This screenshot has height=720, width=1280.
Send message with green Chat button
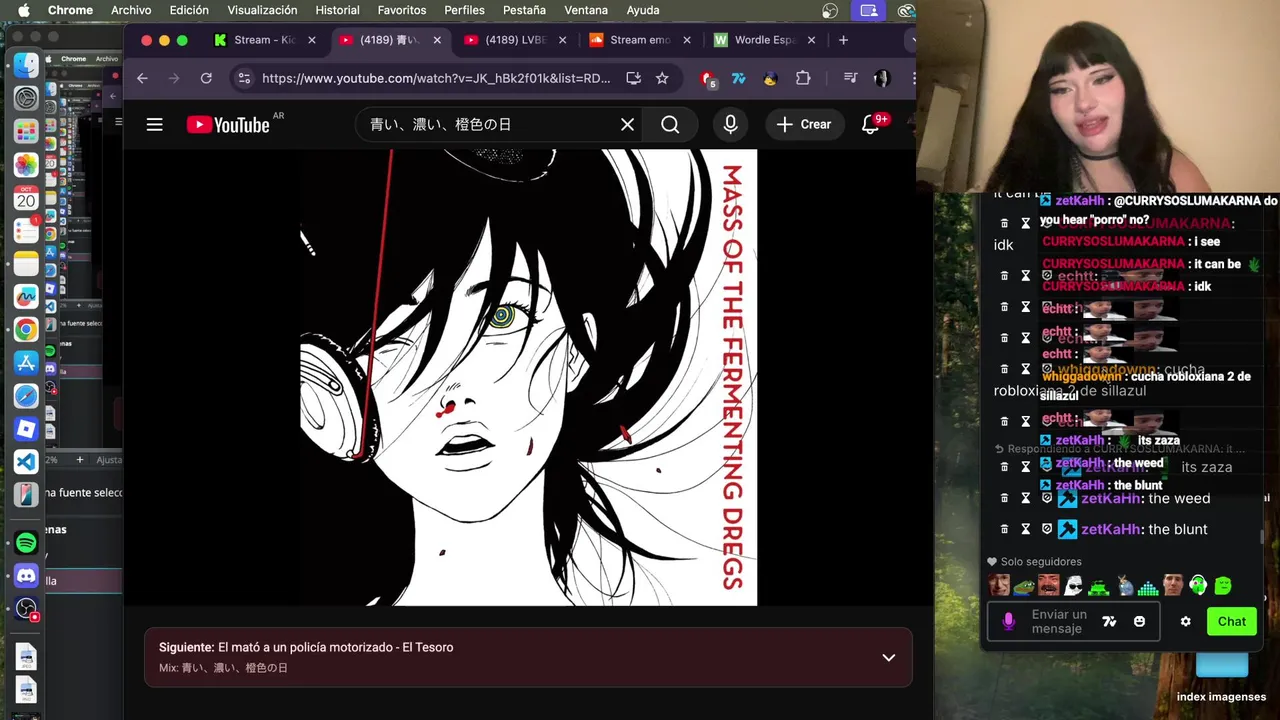[1231, 621]
